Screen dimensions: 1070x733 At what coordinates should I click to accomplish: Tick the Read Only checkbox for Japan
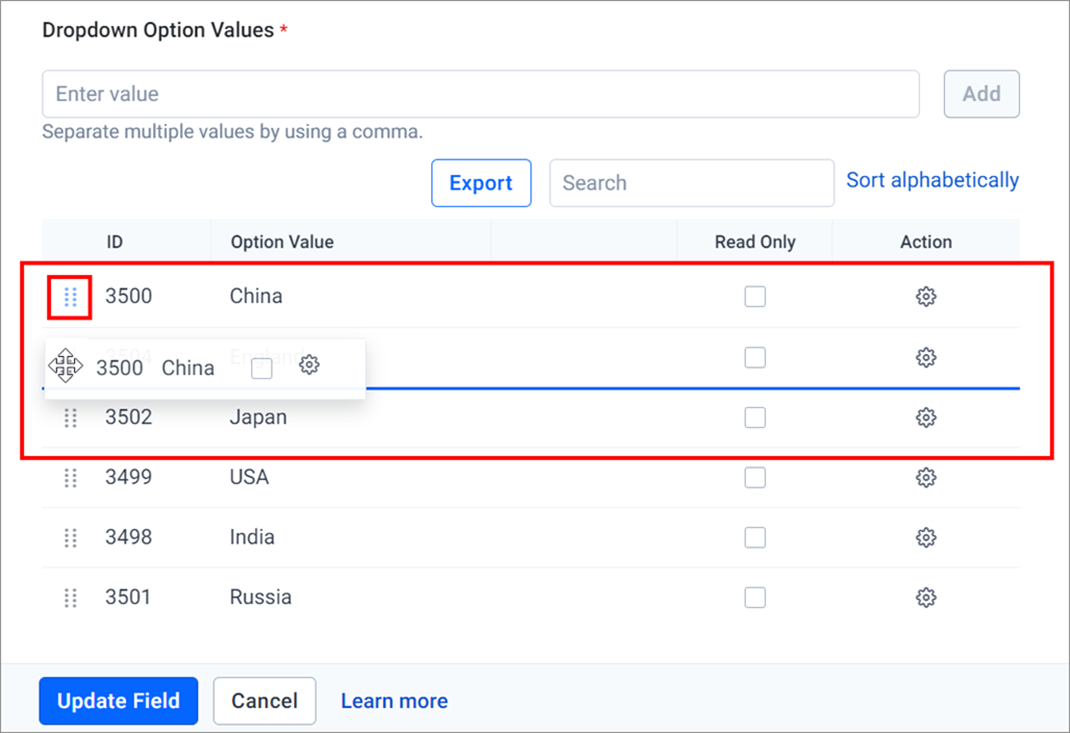[755, 418]
